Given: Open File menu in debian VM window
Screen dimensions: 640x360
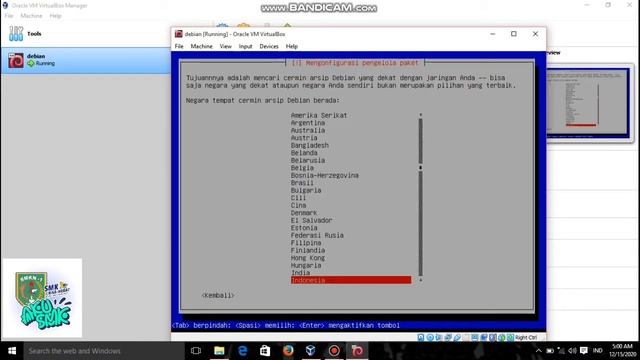Looking at the screenshot, I should pyautogui.click(x=179, y=46).
